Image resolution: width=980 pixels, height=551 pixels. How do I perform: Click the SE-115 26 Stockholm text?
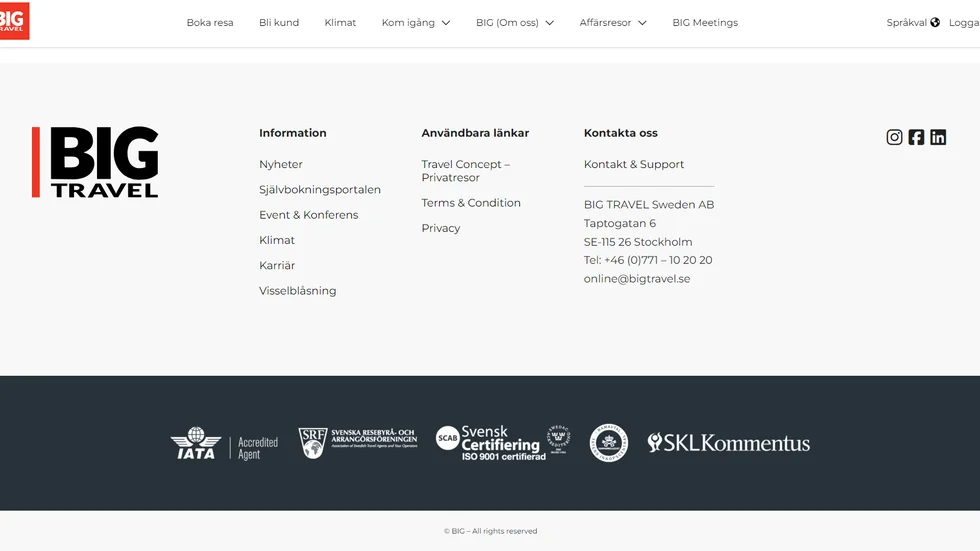[x=638, y=242]
